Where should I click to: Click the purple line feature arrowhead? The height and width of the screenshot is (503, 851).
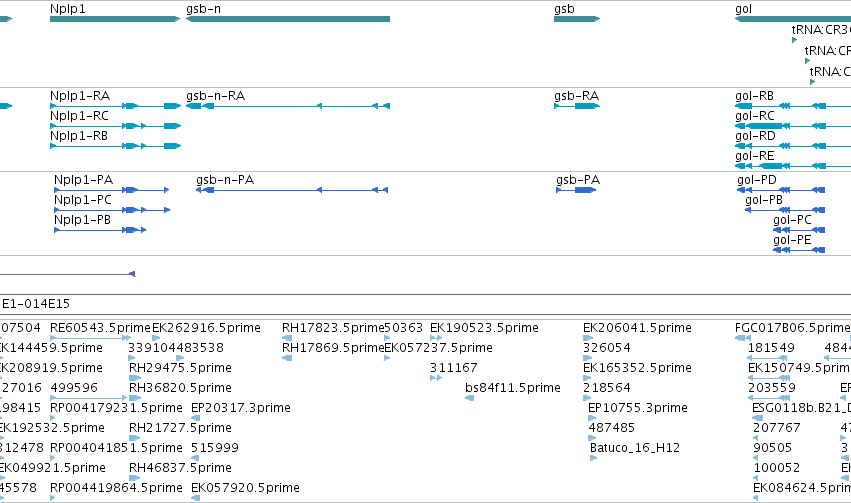[x=132, y=274]
